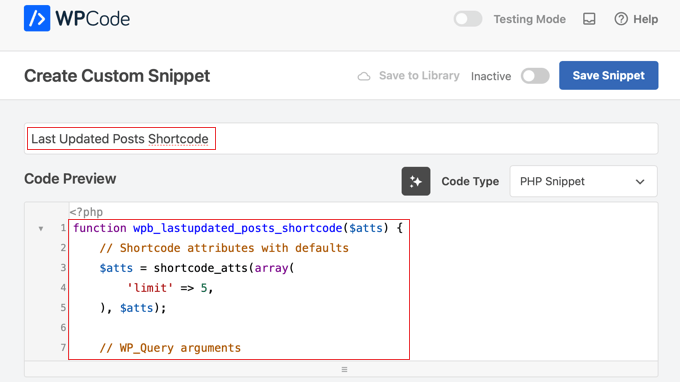
Task: Click the AI sparkle generate icon button
Action: coord(416,181)
